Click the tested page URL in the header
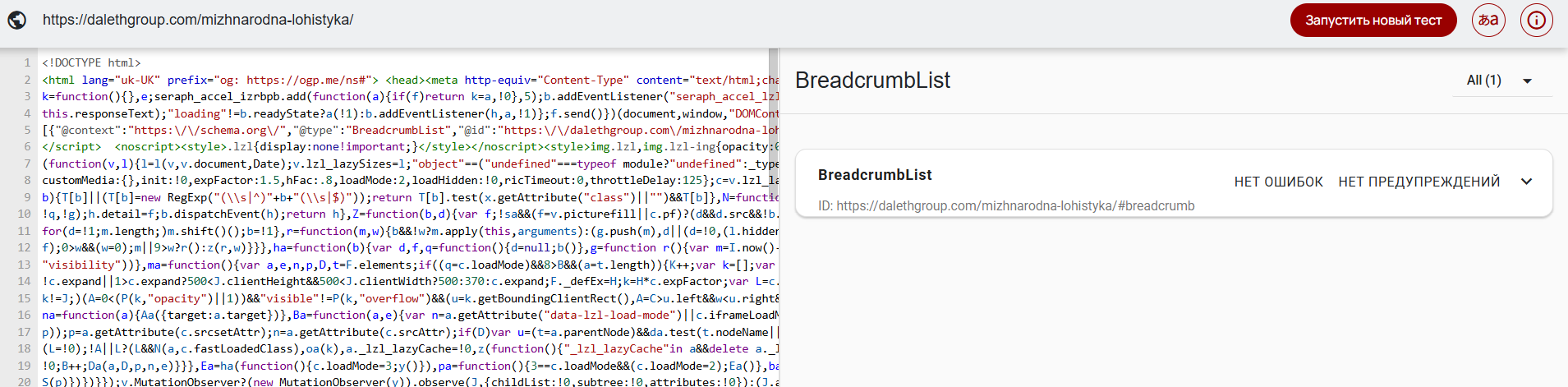 click(198, 20)
